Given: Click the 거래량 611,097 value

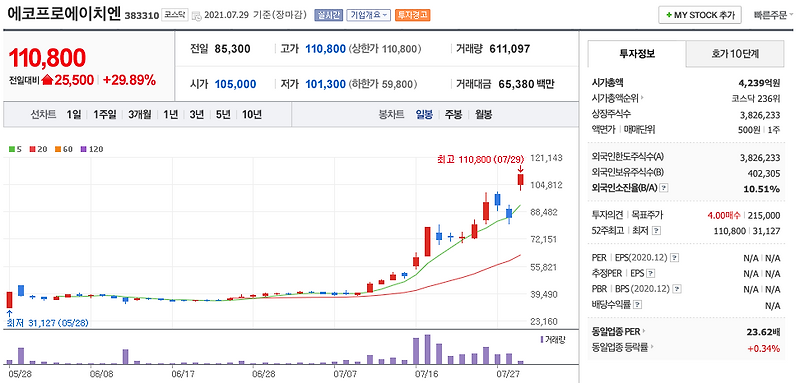Looking at the screenshot, I should point(510,49).
